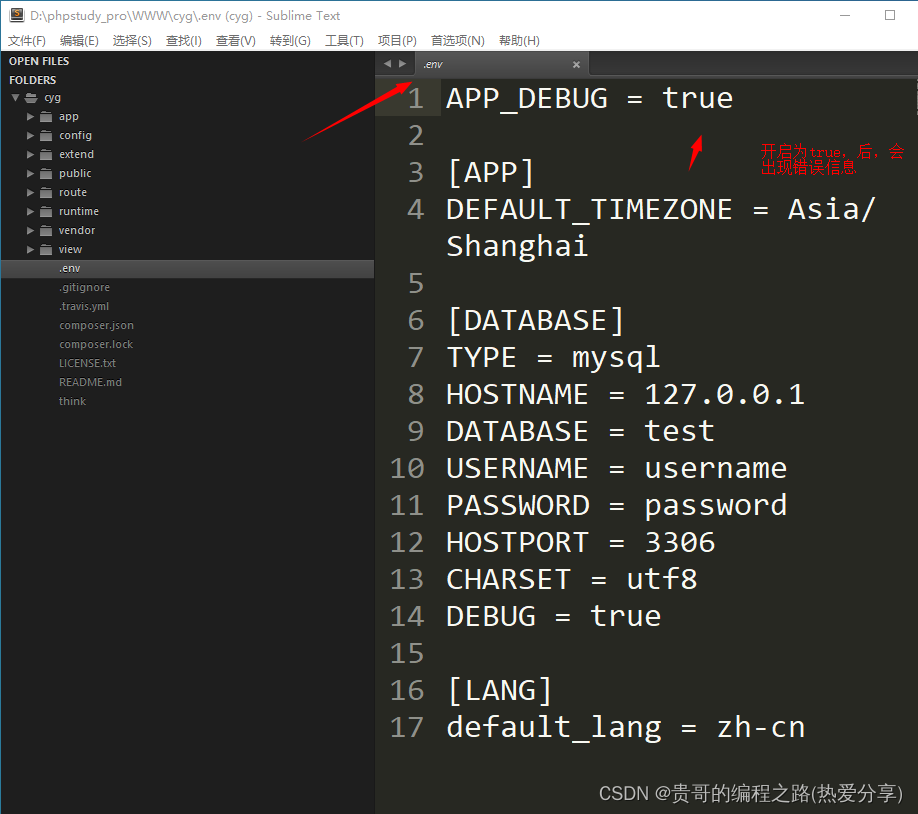Open the 工具(T) menu

click(x=344, y=40)
